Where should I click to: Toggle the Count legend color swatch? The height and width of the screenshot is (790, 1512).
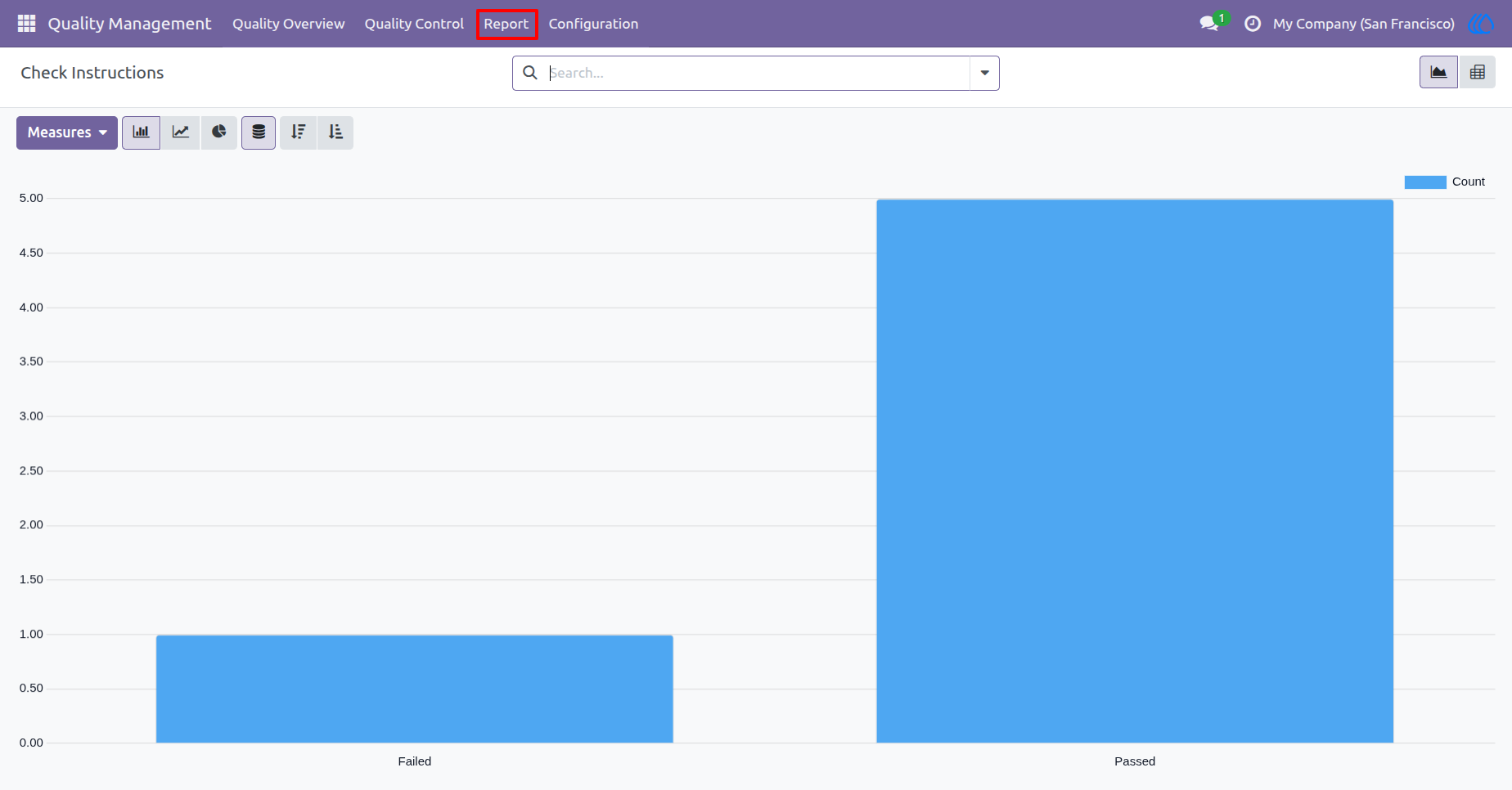[1425, 182]
